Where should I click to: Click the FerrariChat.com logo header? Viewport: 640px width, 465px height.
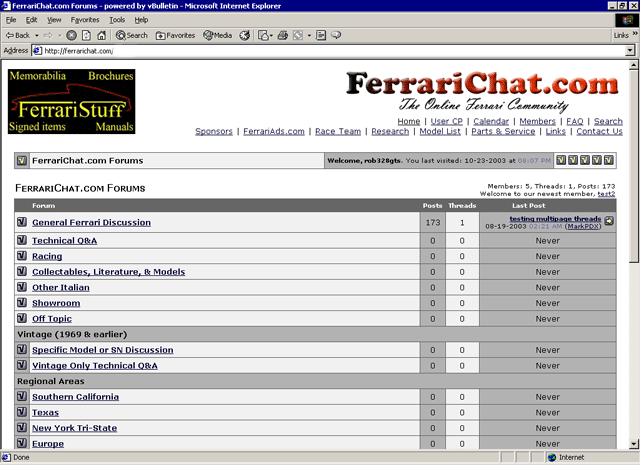tap(482, 91)
